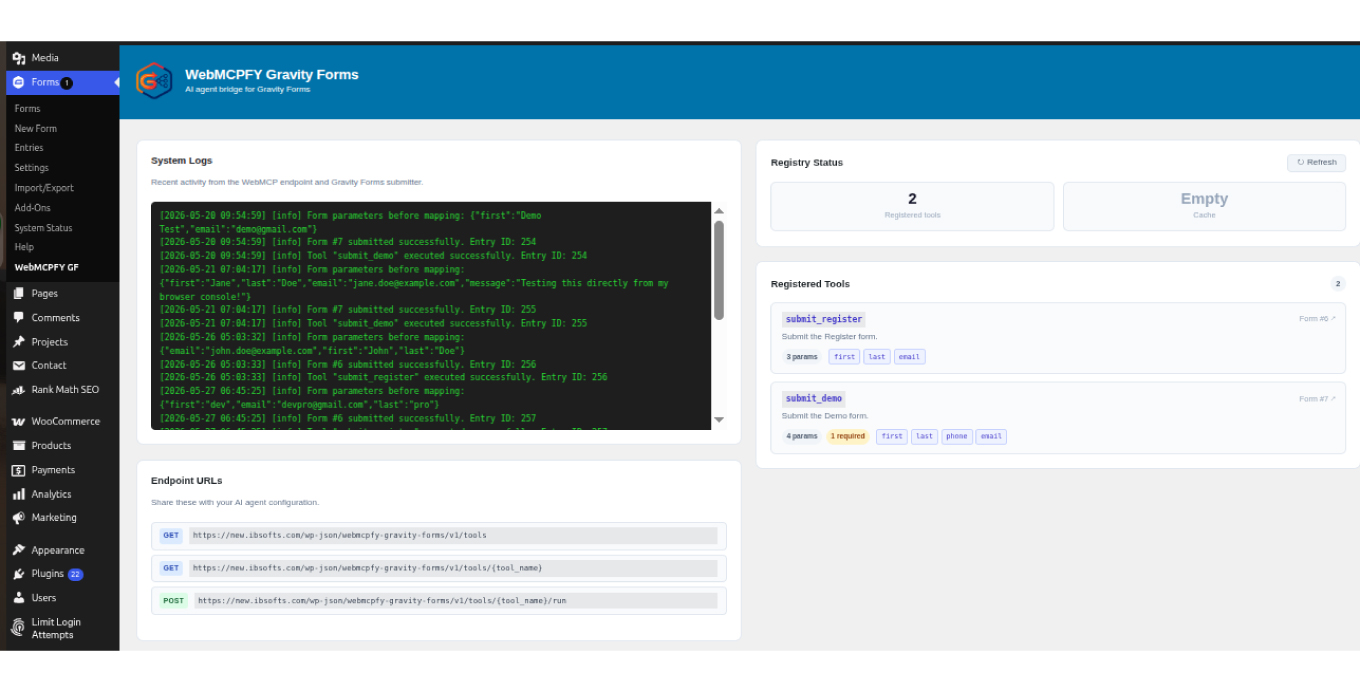Open the Pages icon in the sidebar
This screenshot has height=692, width=1360.
(x=18, y=294)
